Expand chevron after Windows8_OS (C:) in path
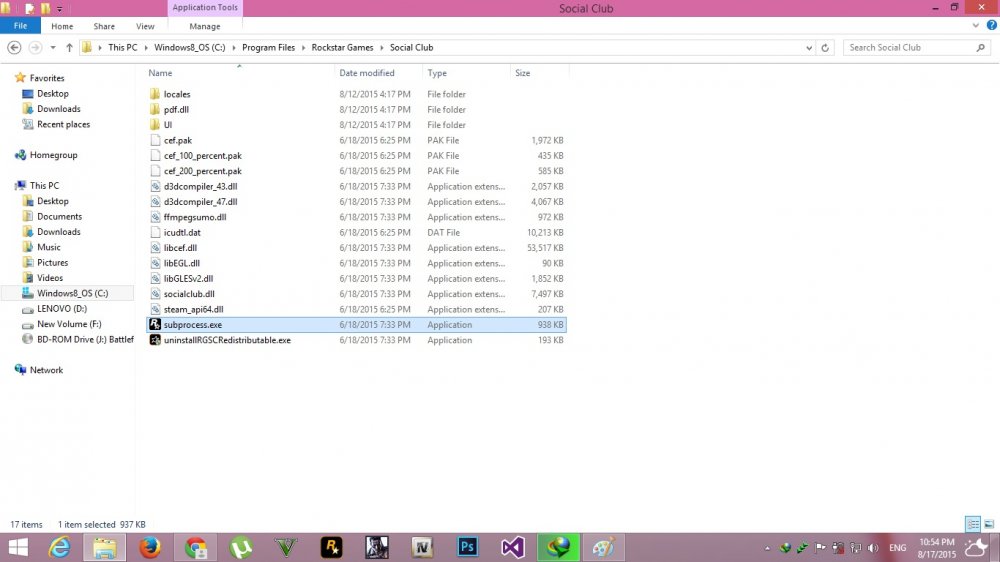 234,47
